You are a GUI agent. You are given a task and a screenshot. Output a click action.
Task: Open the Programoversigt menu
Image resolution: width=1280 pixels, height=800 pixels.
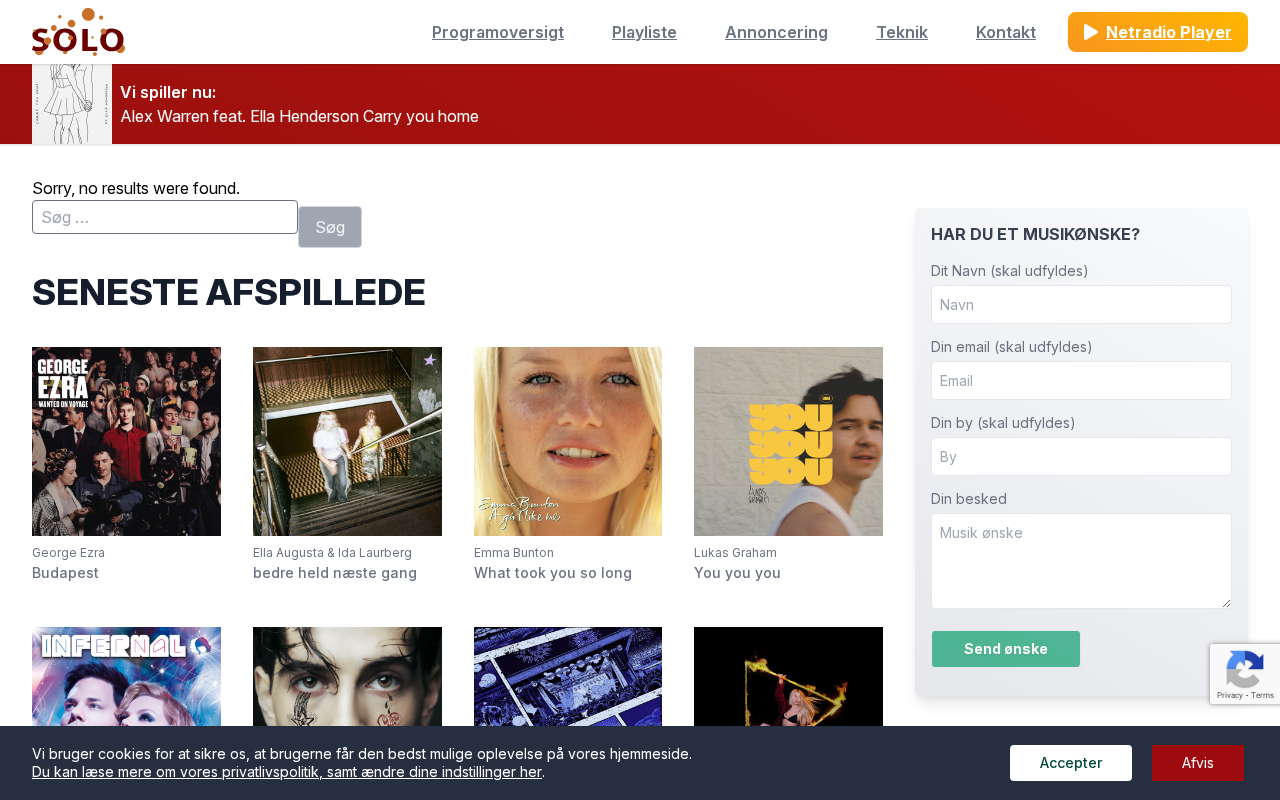click(x=498, y=32)
